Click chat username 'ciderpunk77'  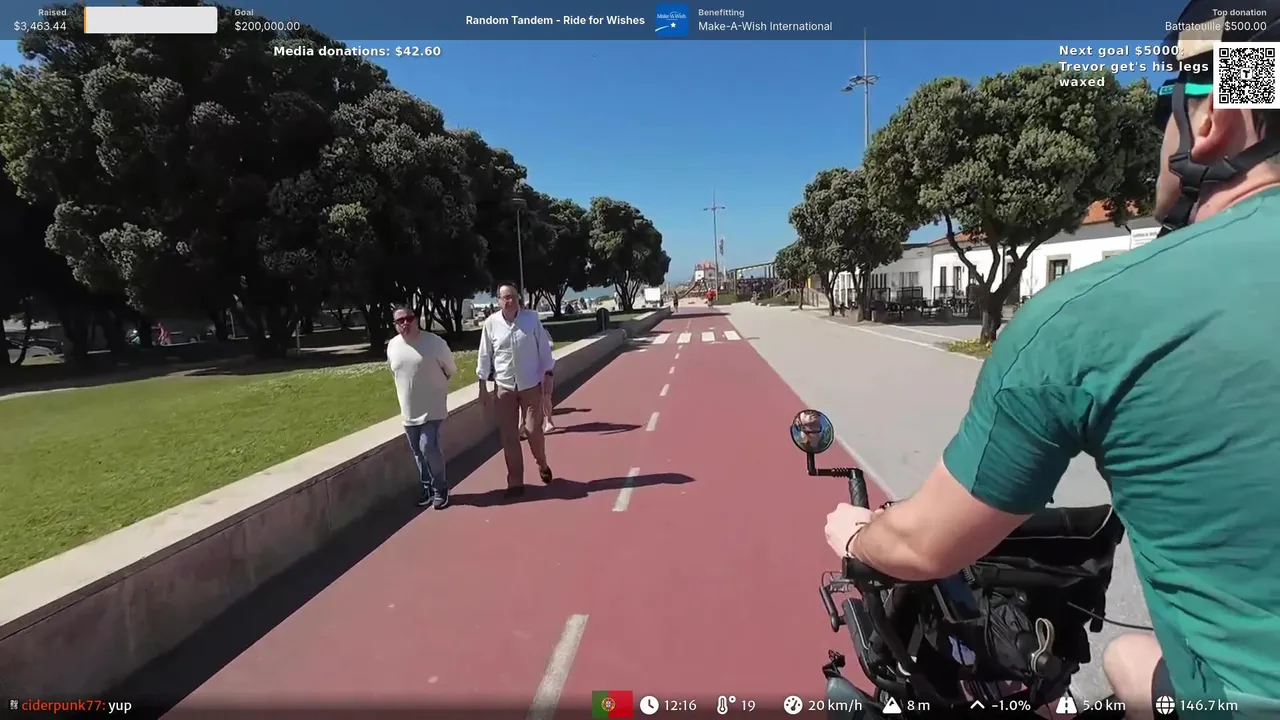point(63,705)
